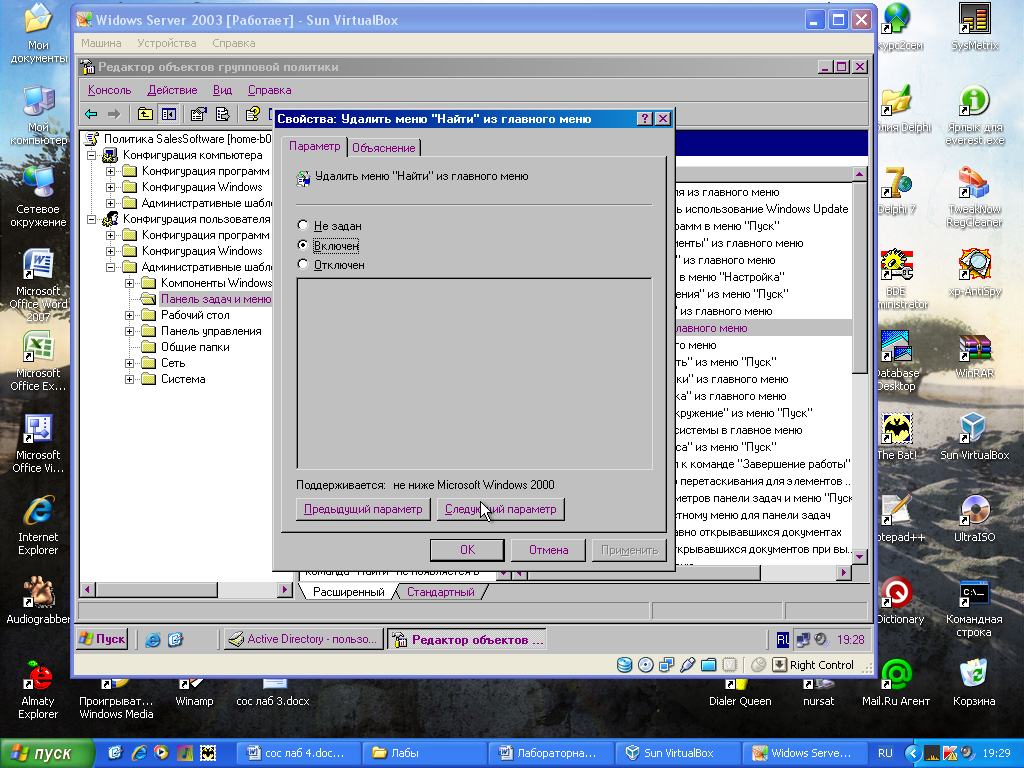
Task: Click the guest network connection tray icon
Action: tap(803, 639)
